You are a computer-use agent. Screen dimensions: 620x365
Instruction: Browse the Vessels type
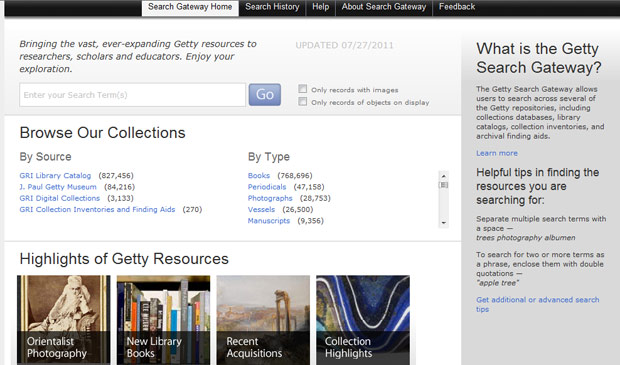click(x=261, y=210)
